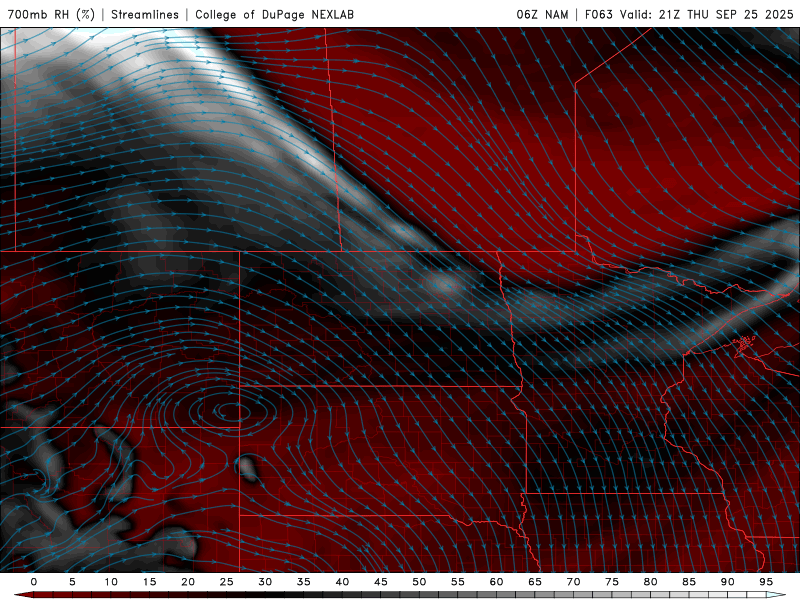Click the "06Z NAM" model run label

coord(542,14)
